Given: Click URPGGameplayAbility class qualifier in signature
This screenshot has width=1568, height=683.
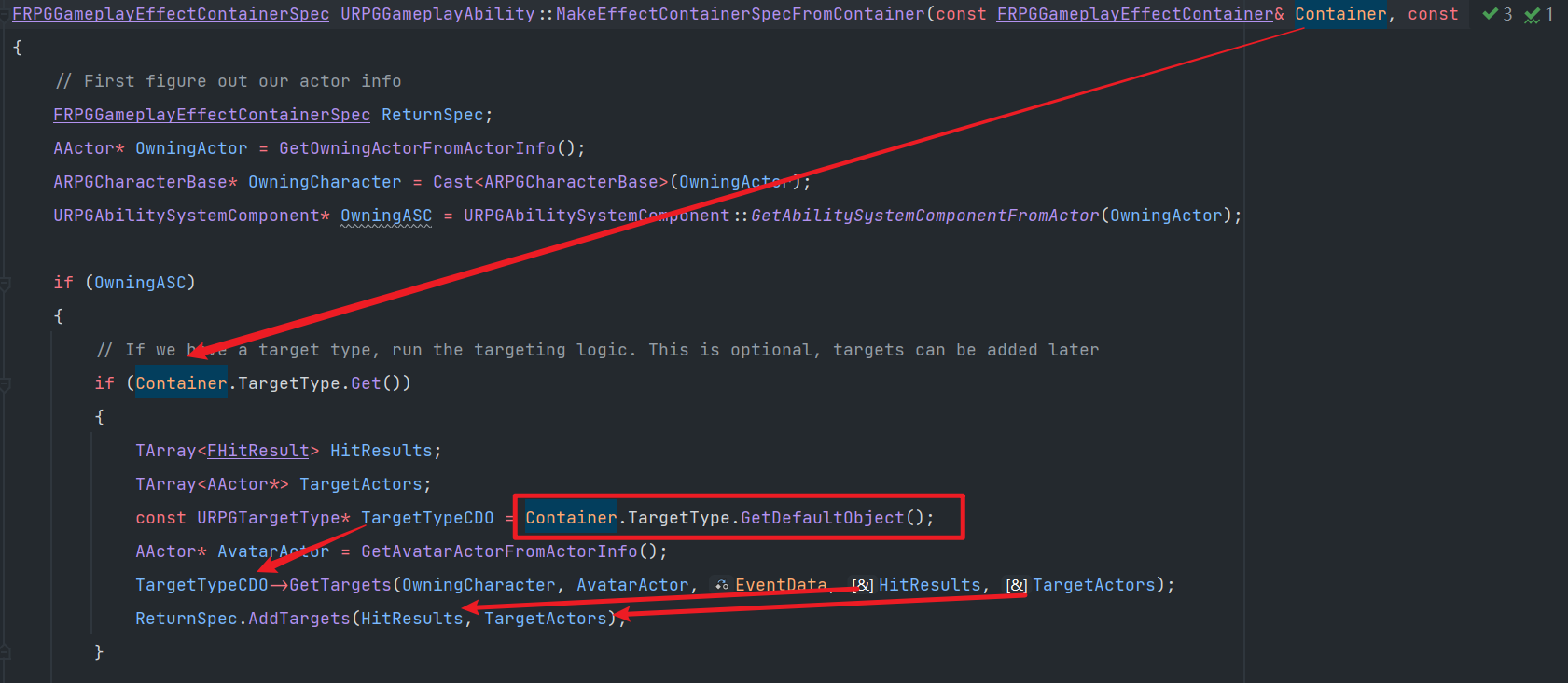Looking at the screenshot, I should [437, 14].
